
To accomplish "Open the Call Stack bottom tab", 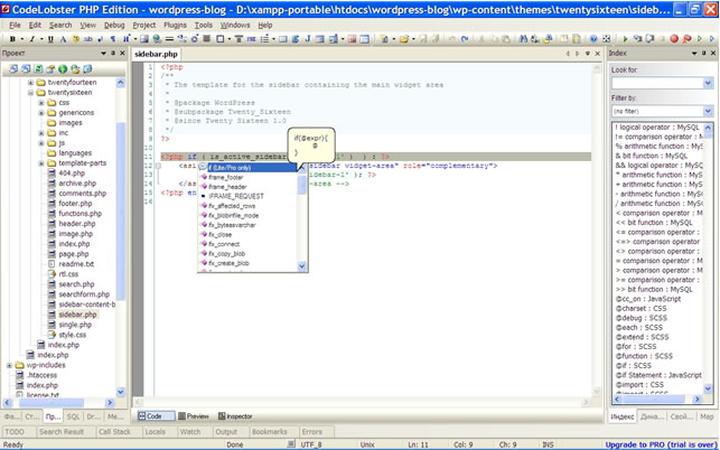I will pos(114,432).
